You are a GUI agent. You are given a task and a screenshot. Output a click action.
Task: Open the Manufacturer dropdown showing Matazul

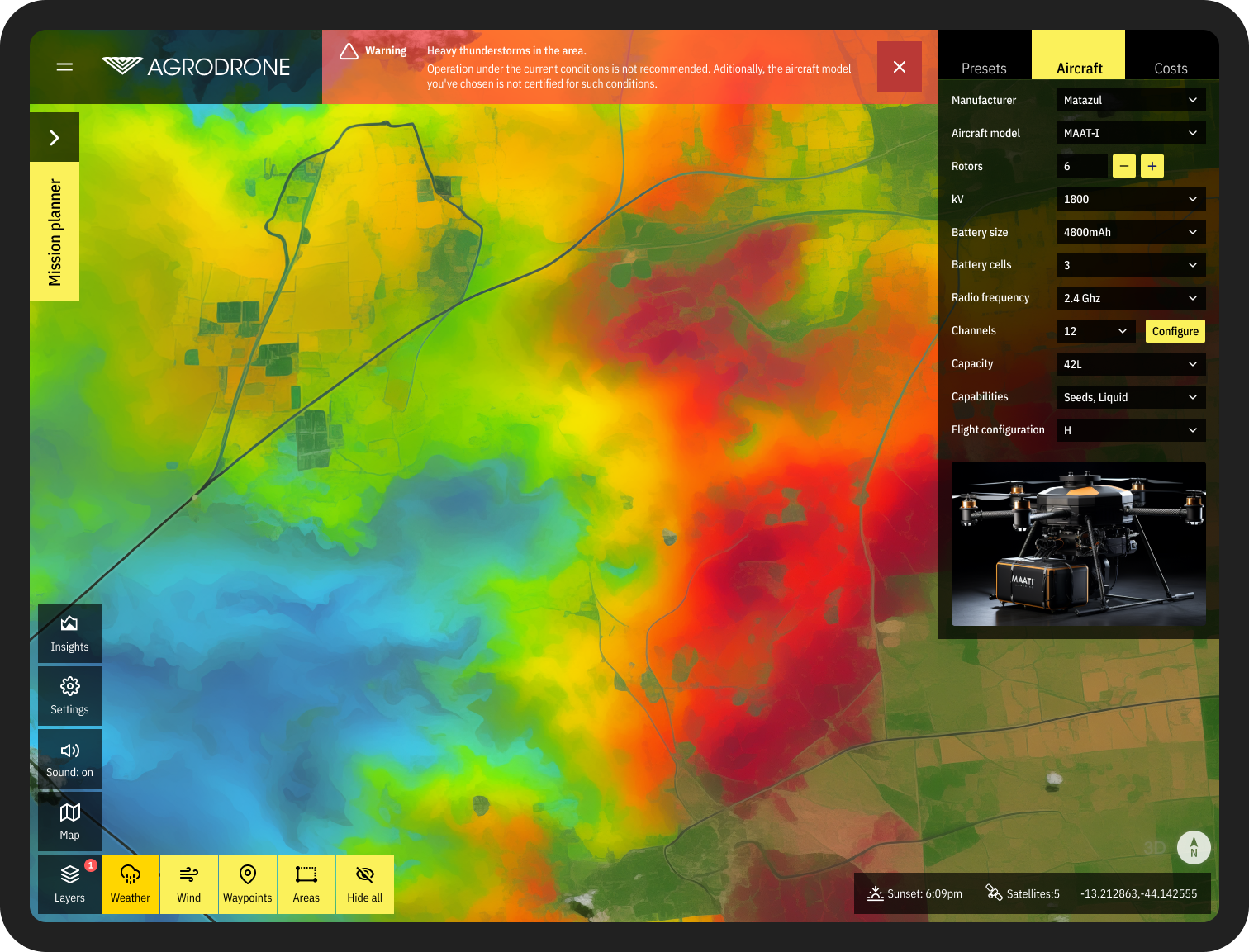(1131, 100)
